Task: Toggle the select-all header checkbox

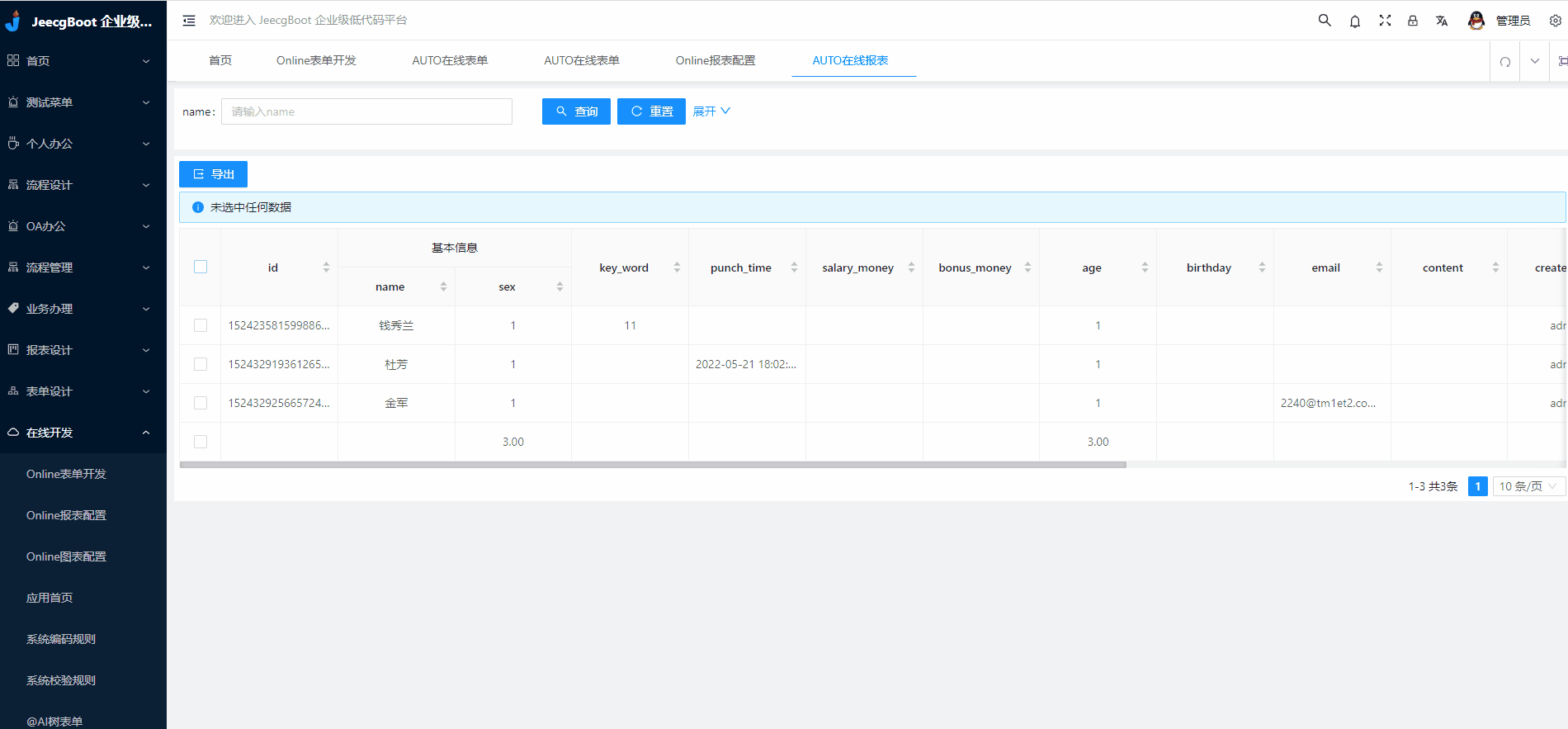Action: [x=201, y=267]
